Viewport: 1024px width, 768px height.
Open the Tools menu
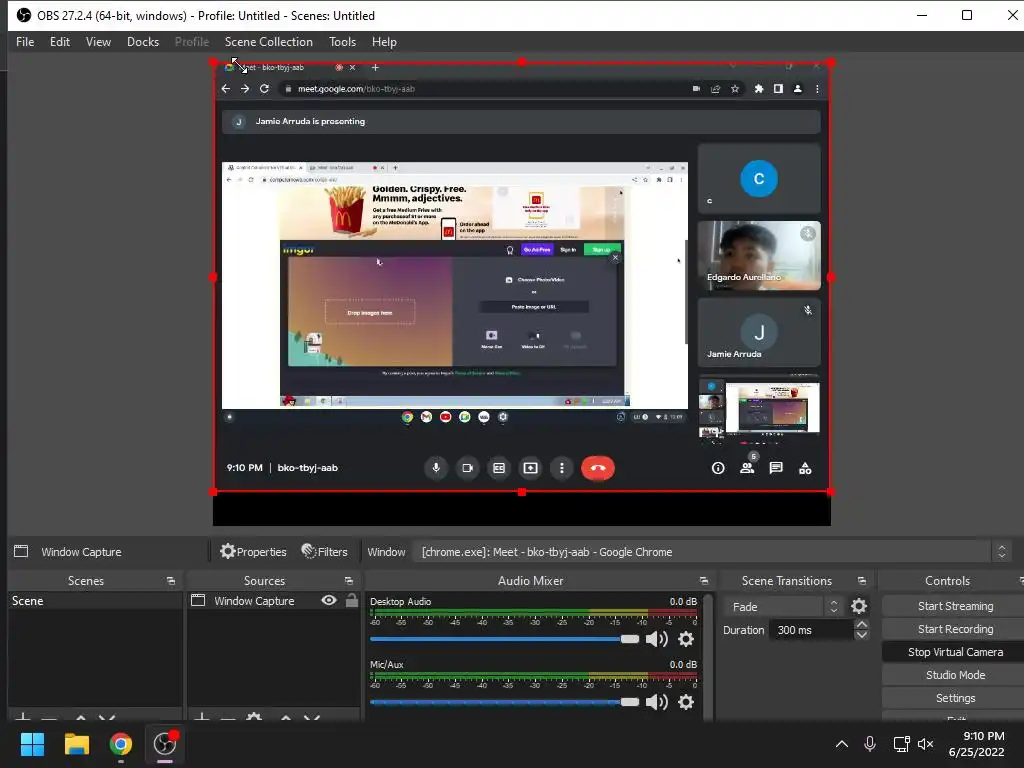pyautogui.click(x=342, y=42)
